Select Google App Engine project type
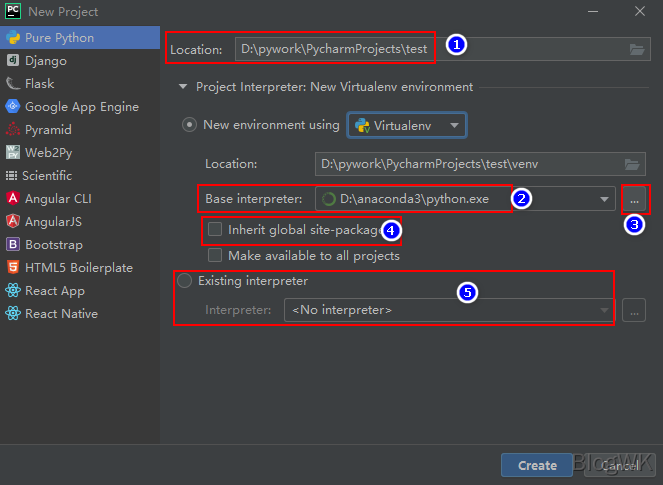This screenshot has width=663, height=485. (x=80, y=107)
